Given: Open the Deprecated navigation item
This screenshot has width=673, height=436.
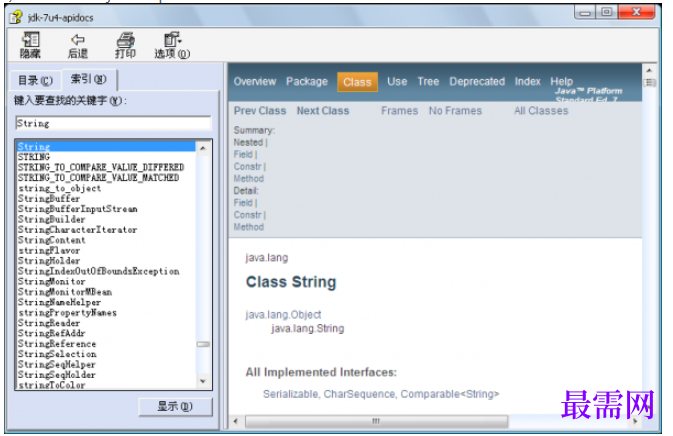Looking at the screenshot, I should coord(477,82).
